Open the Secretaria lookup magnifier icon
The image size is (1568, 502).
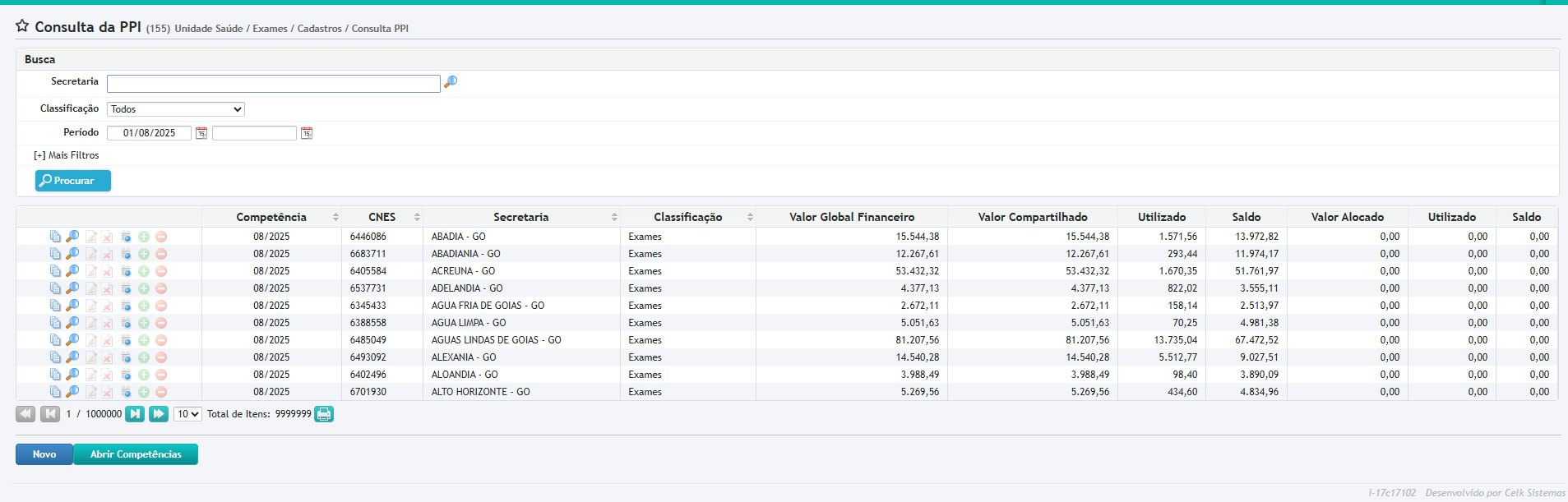(450, 82)
